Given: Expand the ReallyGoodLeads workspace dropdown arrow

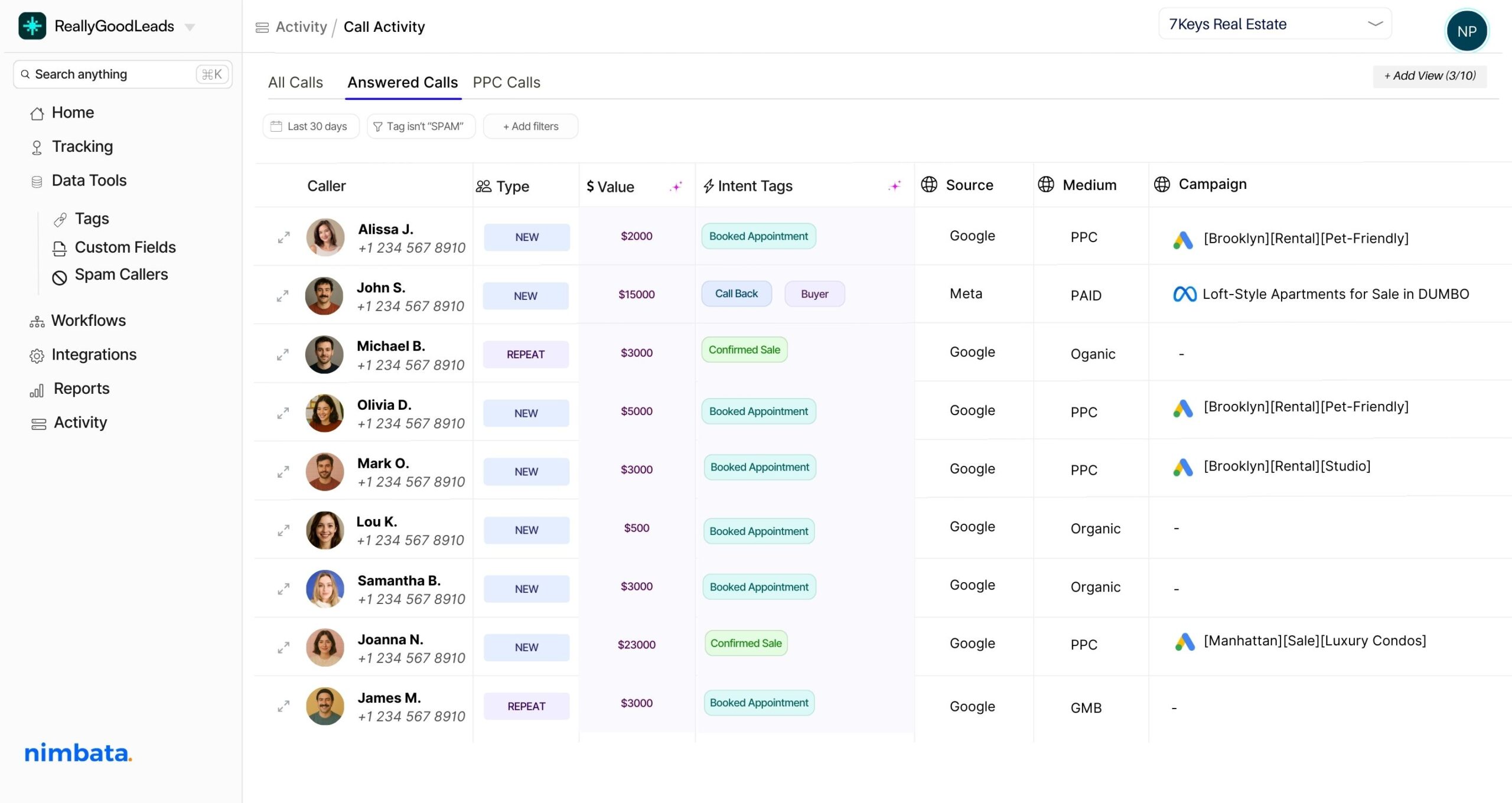Looking at the screenshot, I should [x=190, y=27].
